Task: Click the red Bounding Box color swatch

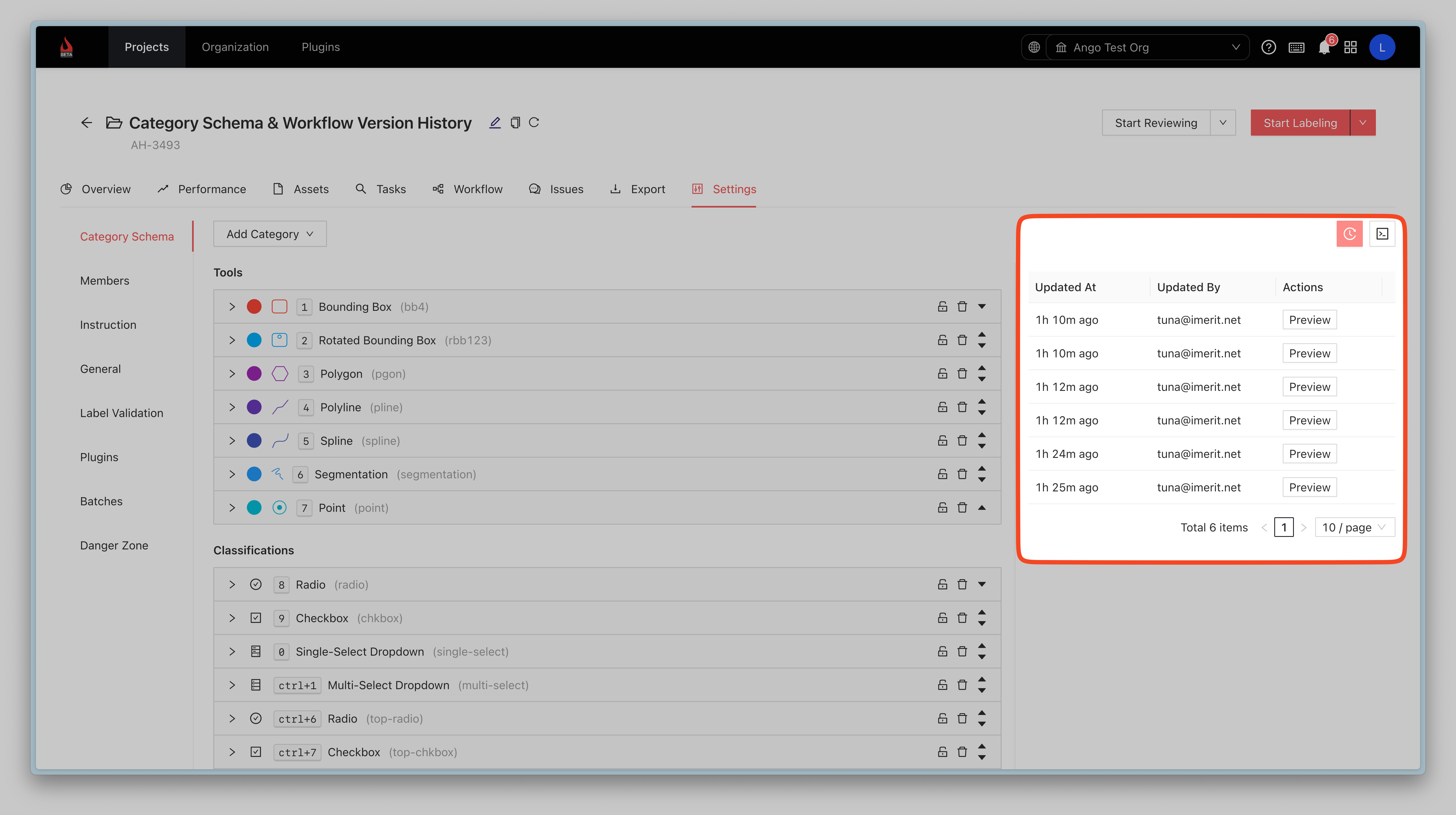Action: (x=254, y=306)
